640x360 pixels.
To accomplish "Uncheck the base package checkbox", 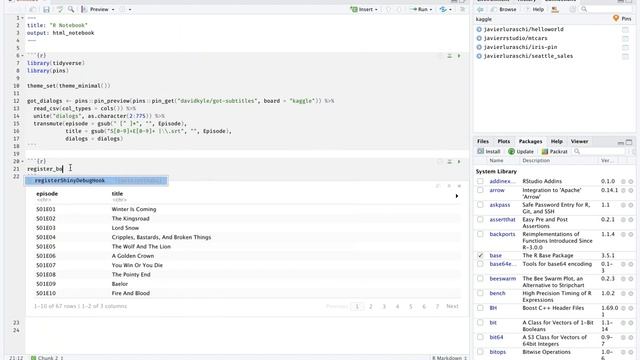I will pos(480,256).
